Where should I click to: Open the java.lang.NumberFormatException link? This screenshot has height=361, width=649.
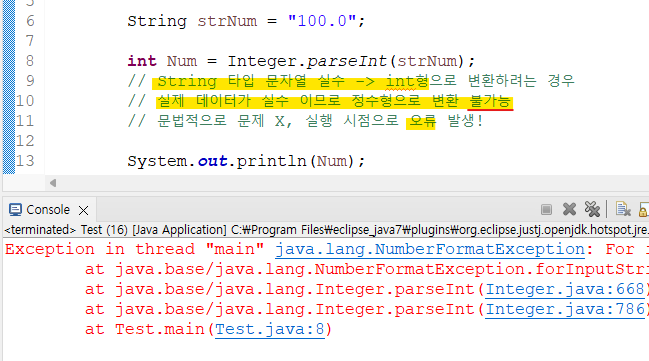(430, 250)
